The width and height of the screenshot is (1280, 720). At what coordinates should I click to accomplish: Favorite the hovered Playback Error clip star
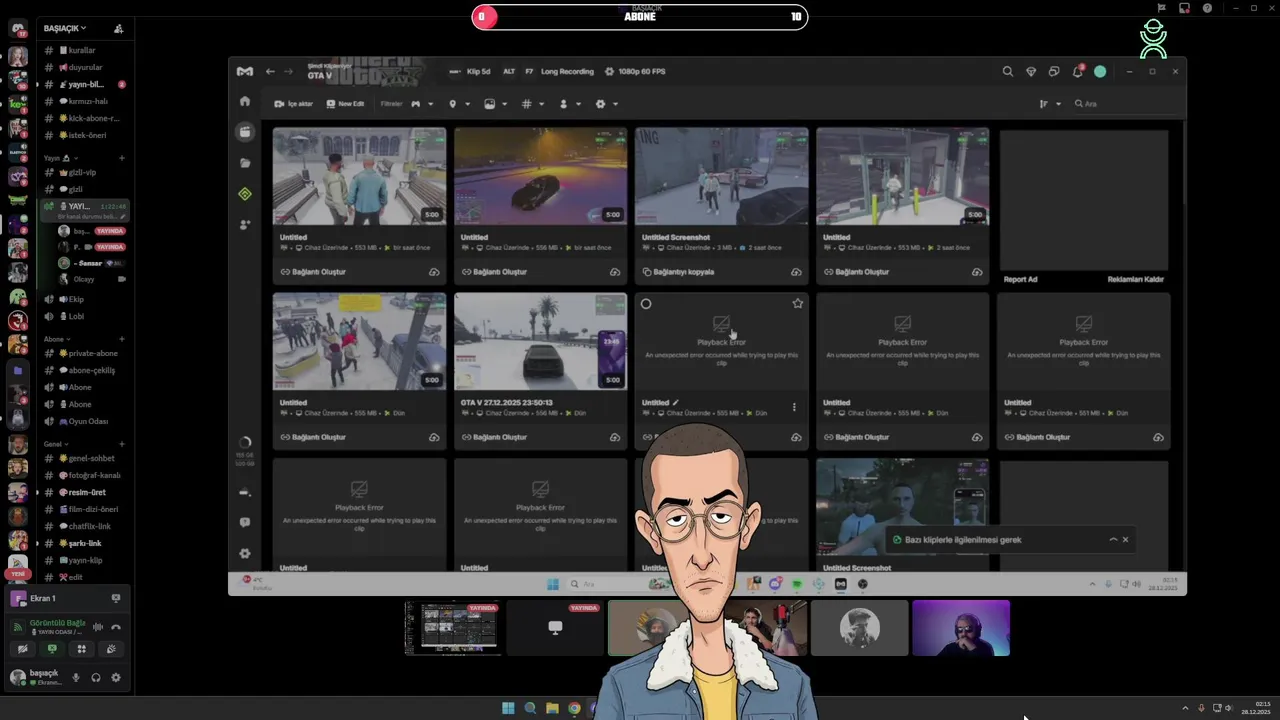pos(797,303)
